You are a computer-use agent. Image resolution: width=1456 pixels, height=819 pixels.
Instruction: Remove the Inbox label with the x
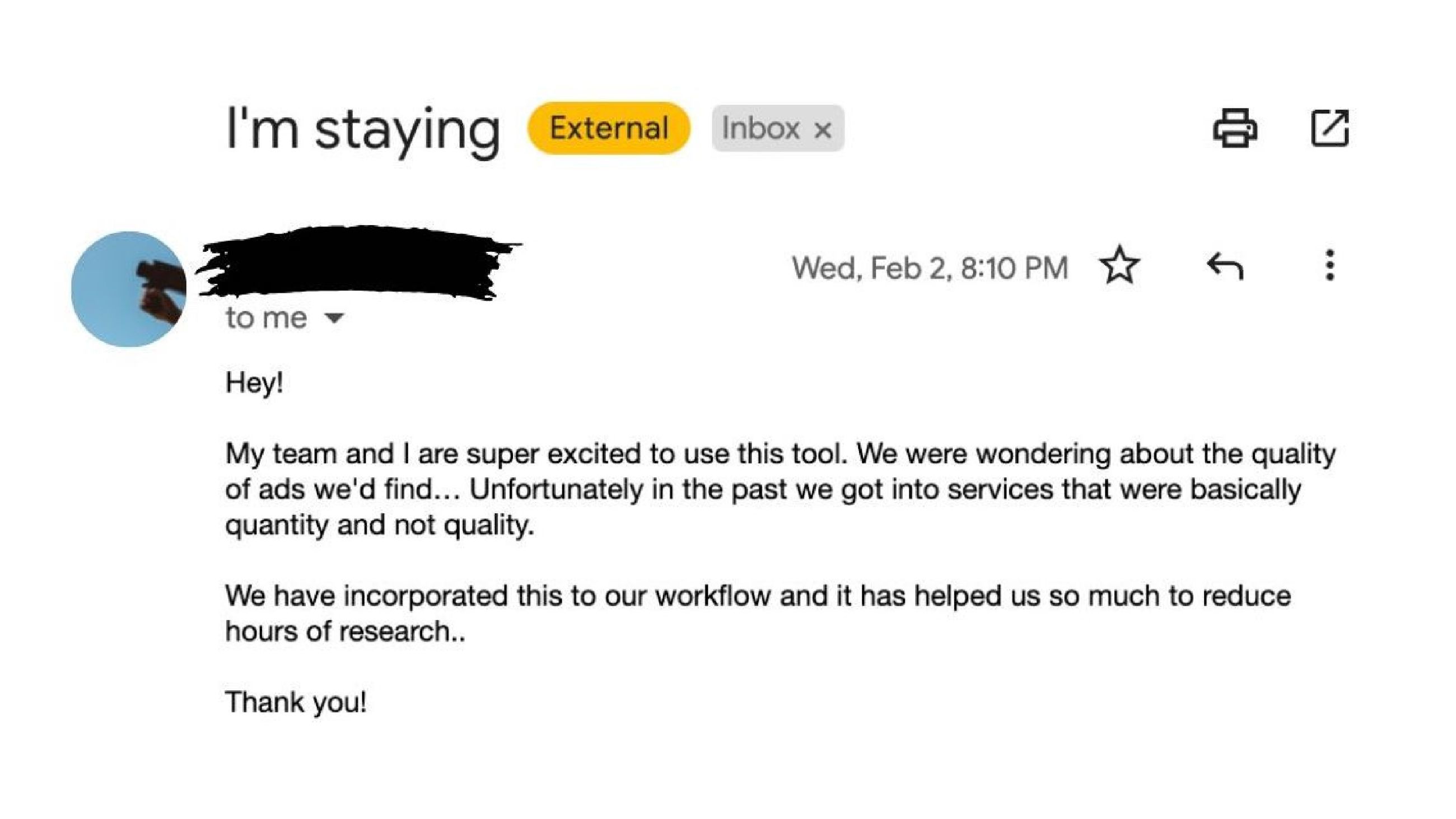[x=823, y=130]
